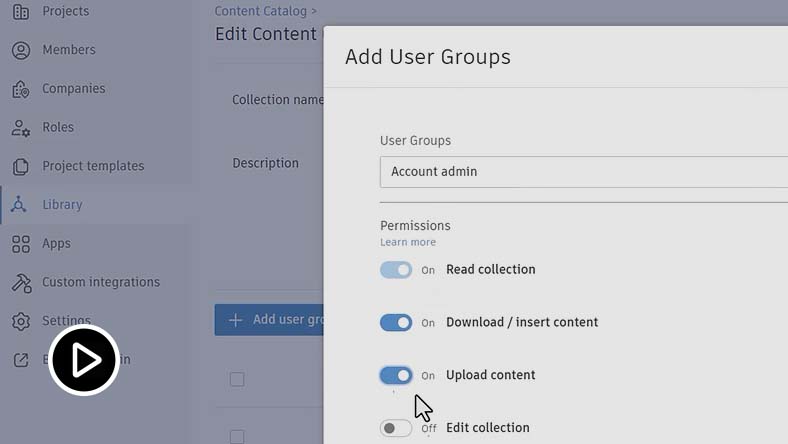Turn off Download / insert content switch
Image resolution: width=788 pixels, height=444 pixels.
pos(396,323)
